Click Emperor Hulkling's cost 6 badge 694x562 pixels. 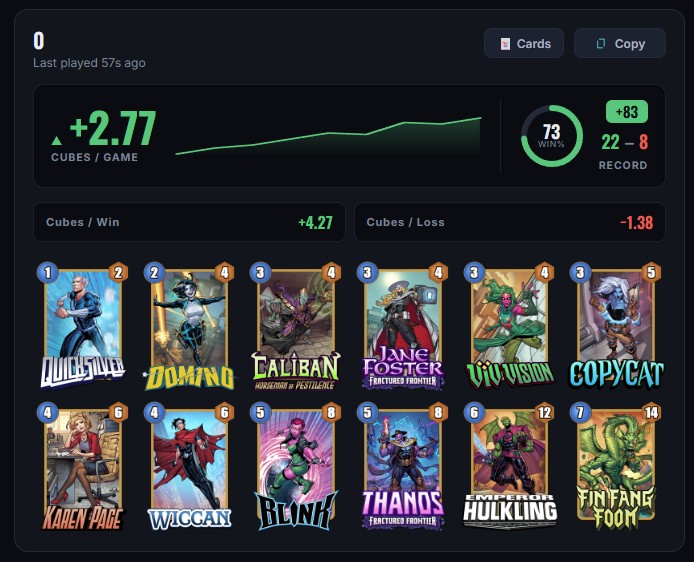[474, 412]
